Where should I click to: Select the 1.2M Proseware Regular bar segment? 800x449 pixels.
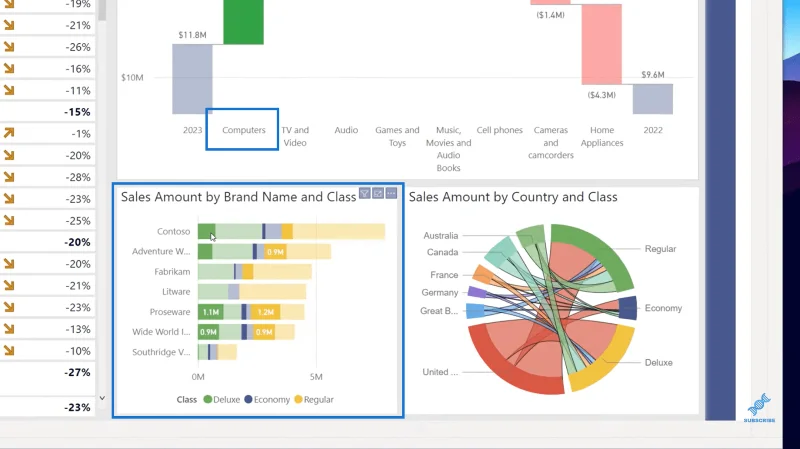(x=265, y=312)
